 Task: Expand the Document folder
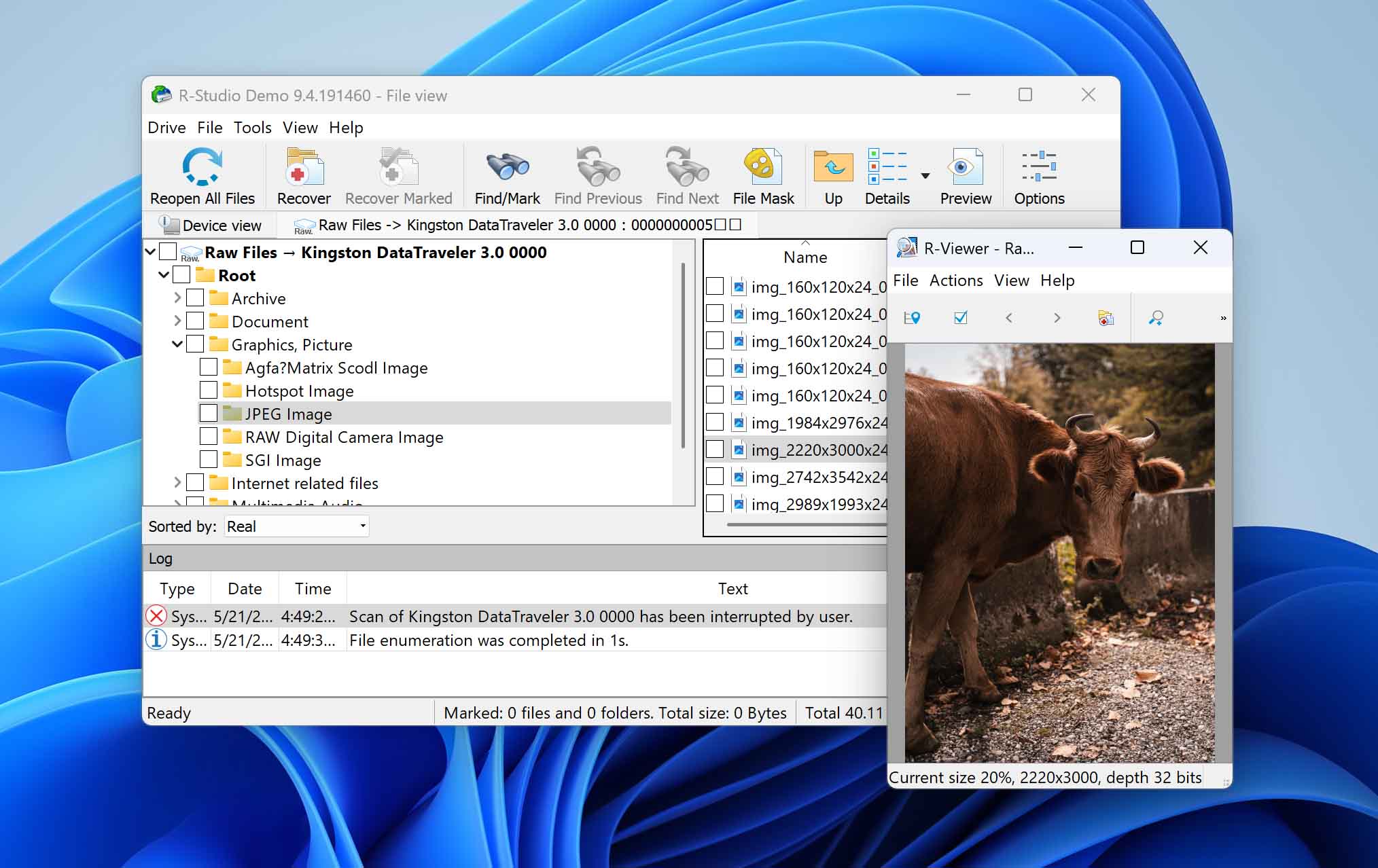[x=177, y=321]
